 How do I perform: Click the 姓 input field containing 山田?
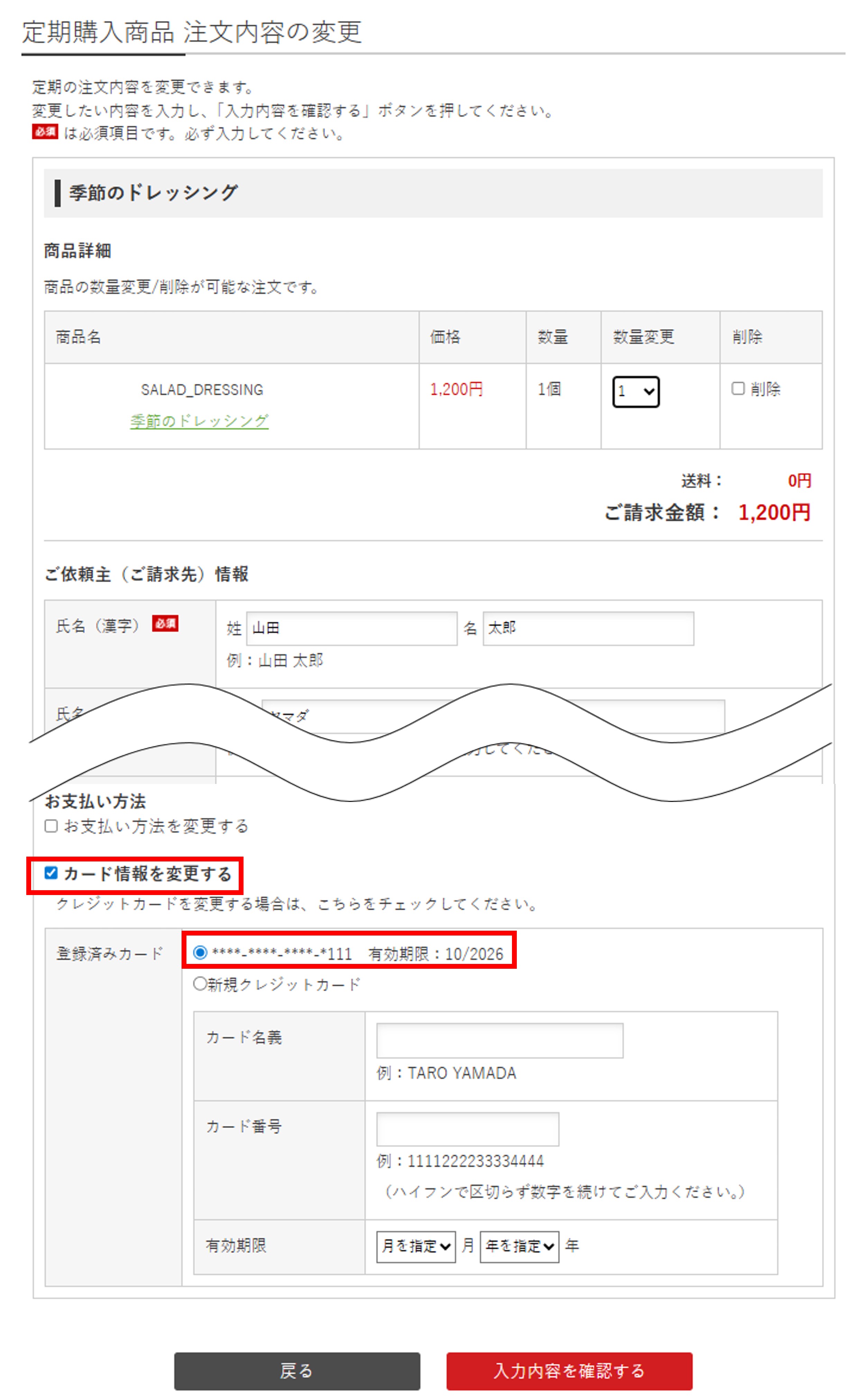351,628
